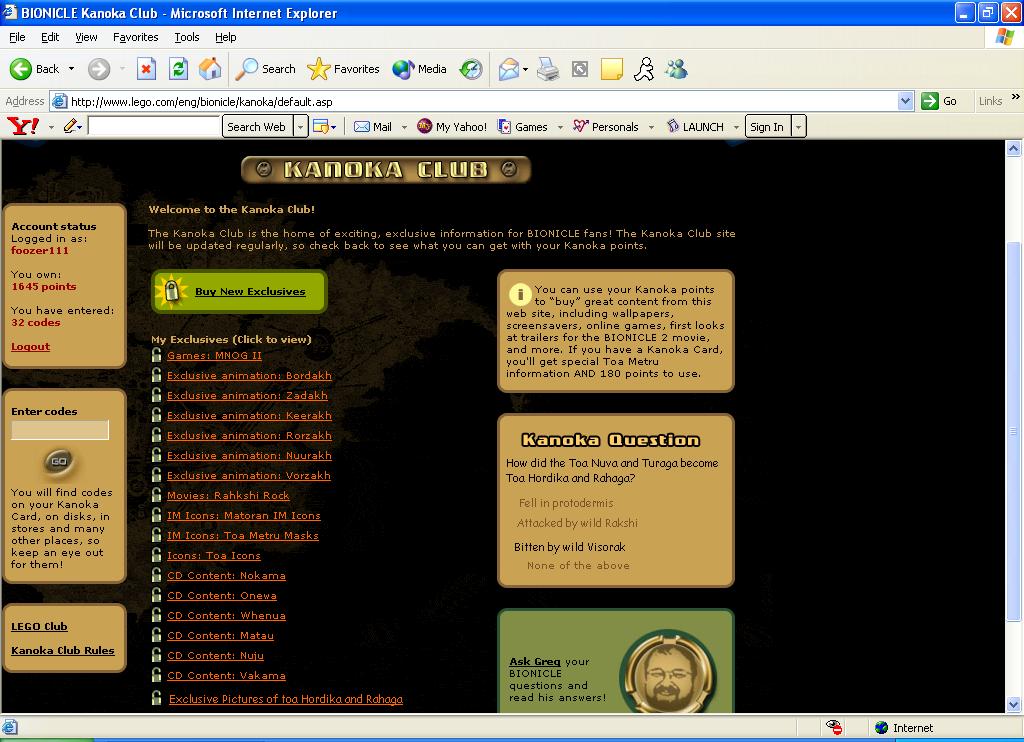1024x742 pixels.
Task: Select answer Attacked by wild Rakshi
Action: click(x=577, y=523)
